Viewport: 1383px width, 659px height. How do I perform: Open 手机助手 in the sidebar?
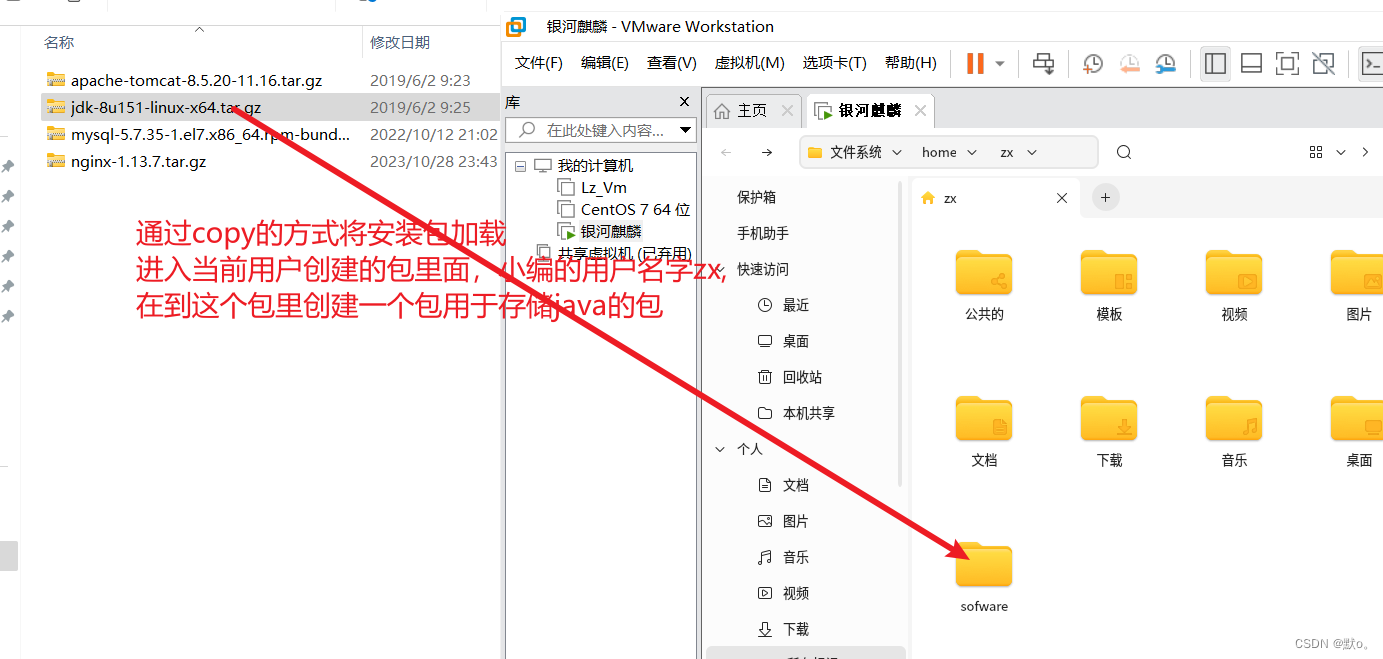click(763, 233)
